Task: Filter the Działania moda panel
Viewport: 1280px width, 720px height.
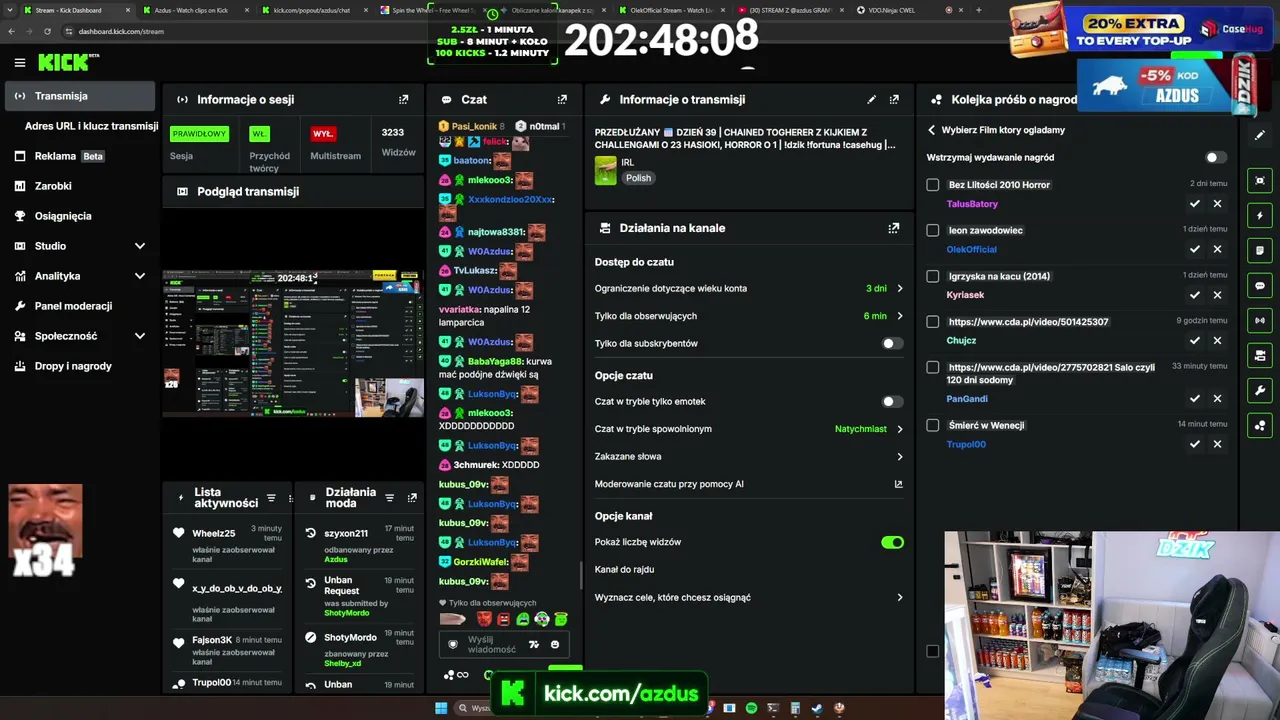Action: pyautogui.click(x=389, y=498)
